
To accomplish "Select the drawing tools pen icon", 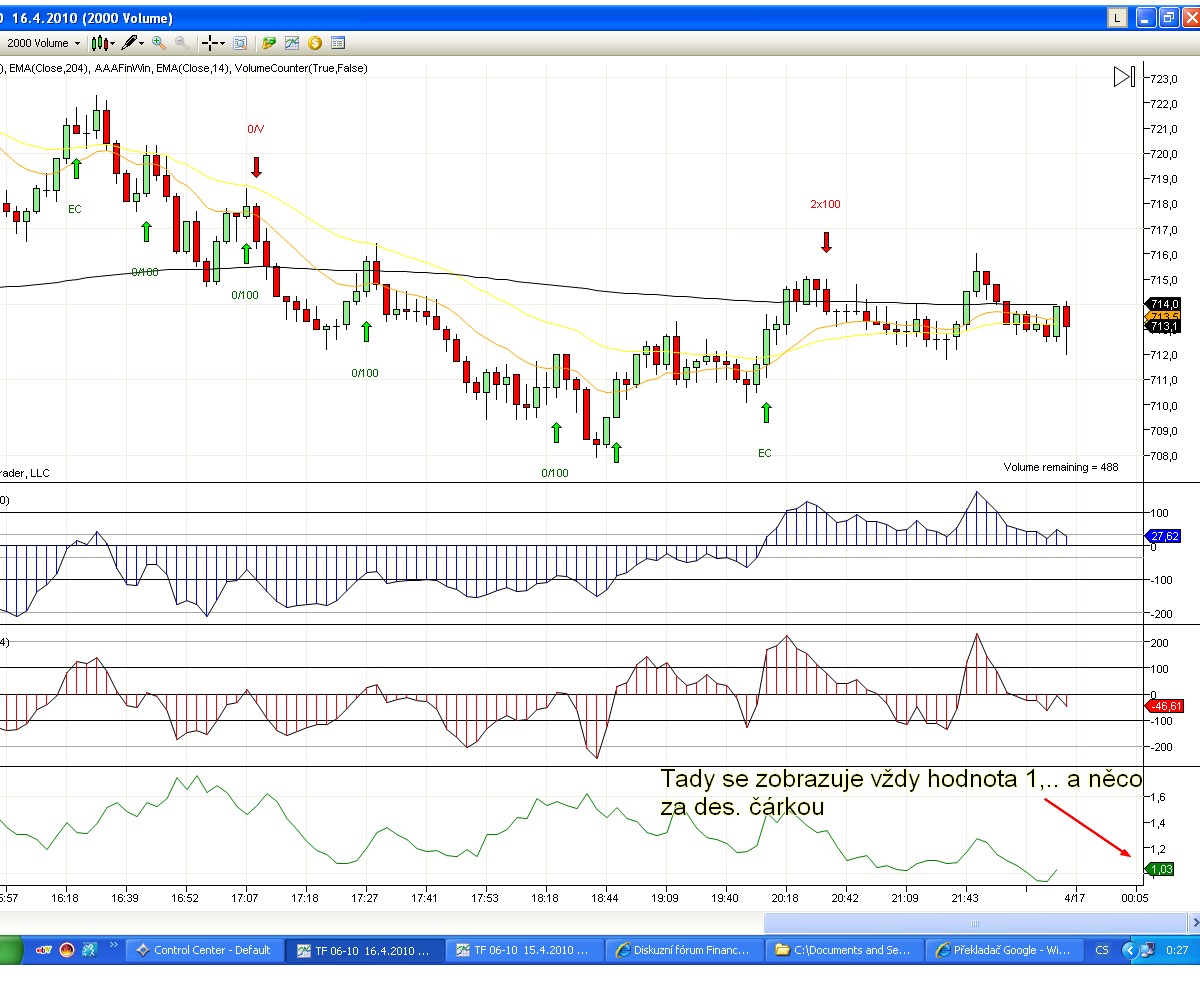I will pos(129,43).
